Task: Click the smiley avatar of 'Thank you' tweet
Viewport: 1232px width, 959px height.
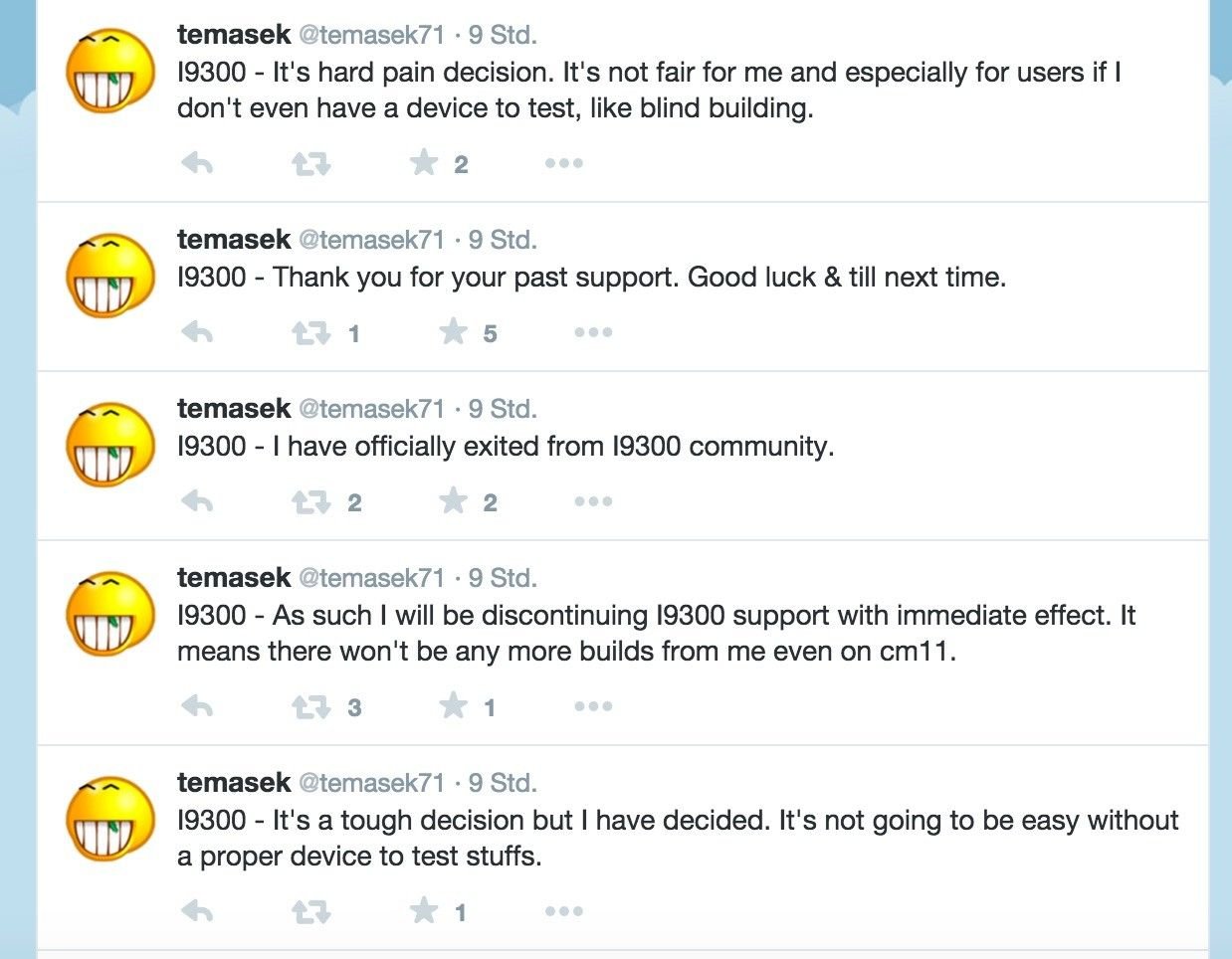Action: tap(110, 275)
